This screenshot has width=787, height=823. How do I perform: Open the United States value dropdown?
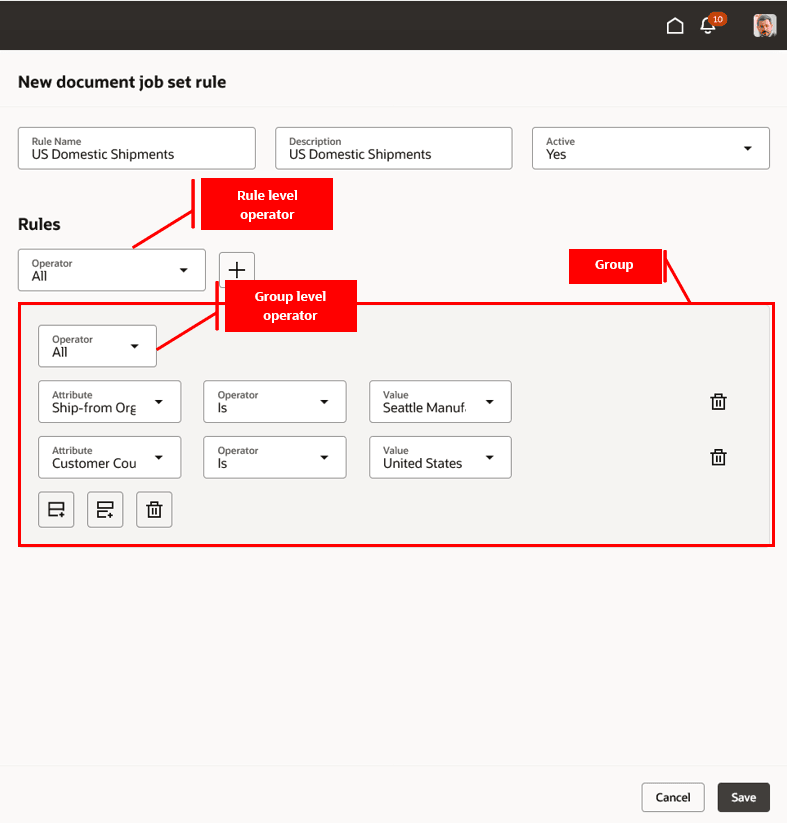coord(440,457)
